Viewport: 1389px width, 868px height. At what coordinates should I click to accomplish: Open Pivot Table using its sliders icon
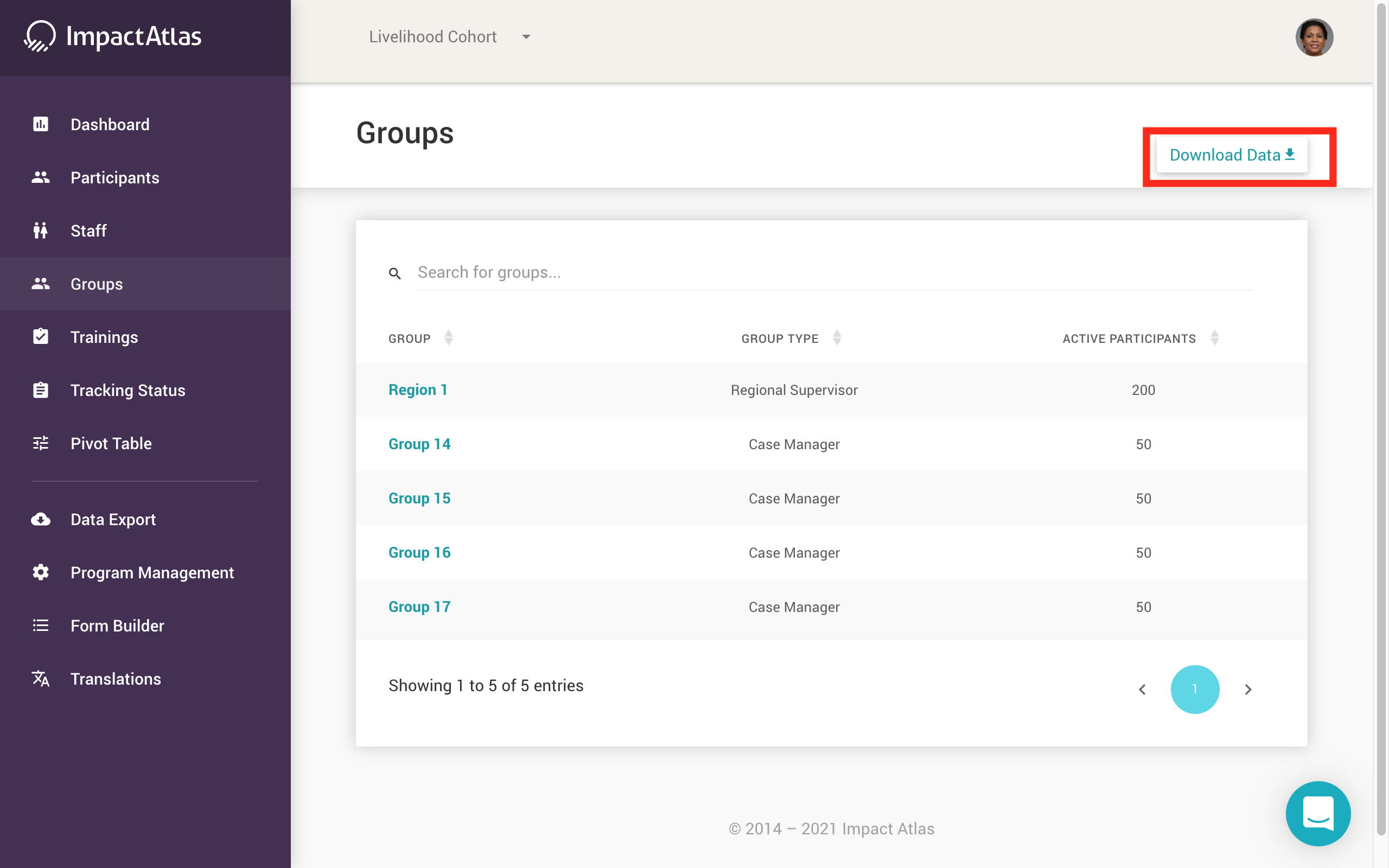pos(40,443)
